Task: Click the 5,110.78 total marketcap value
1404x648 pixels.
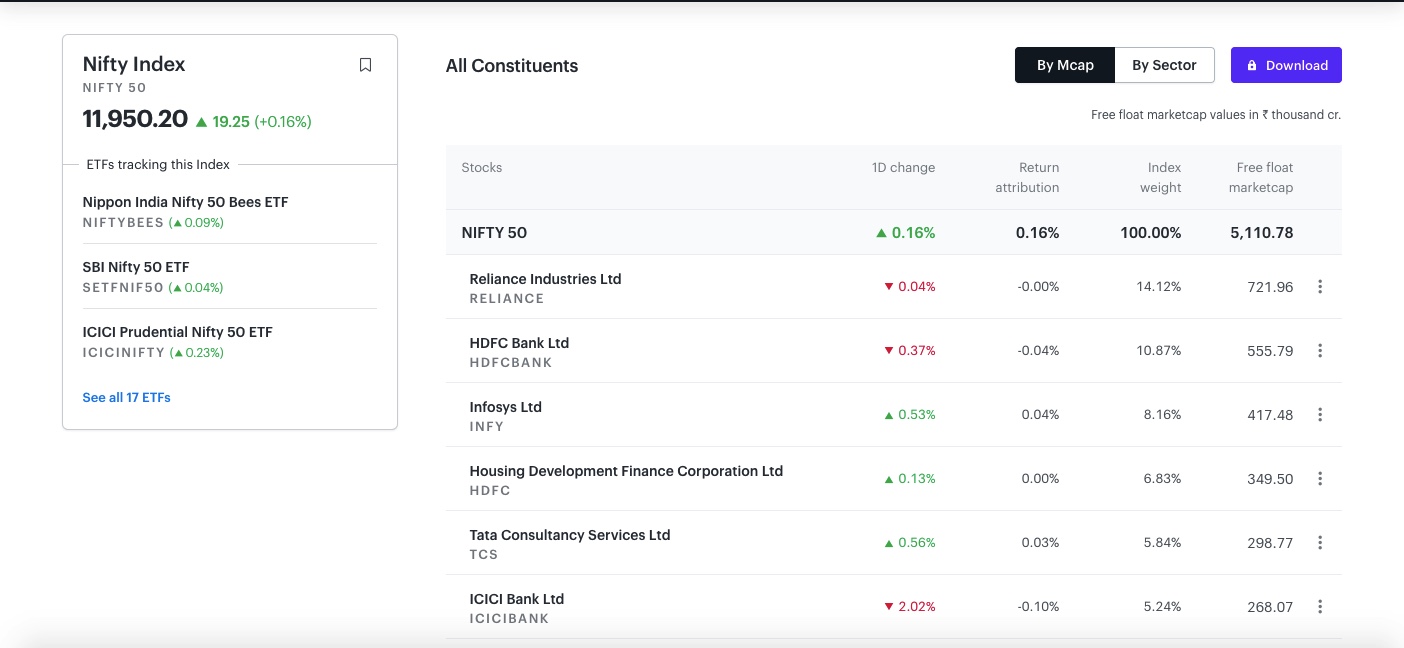Action: (1262, 233)
